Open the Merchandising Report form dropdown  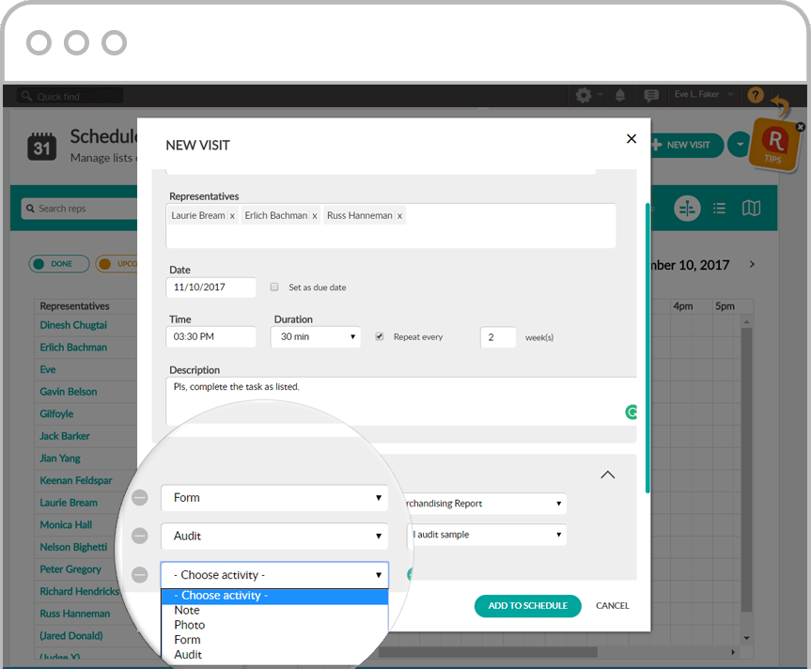point(485,503)
